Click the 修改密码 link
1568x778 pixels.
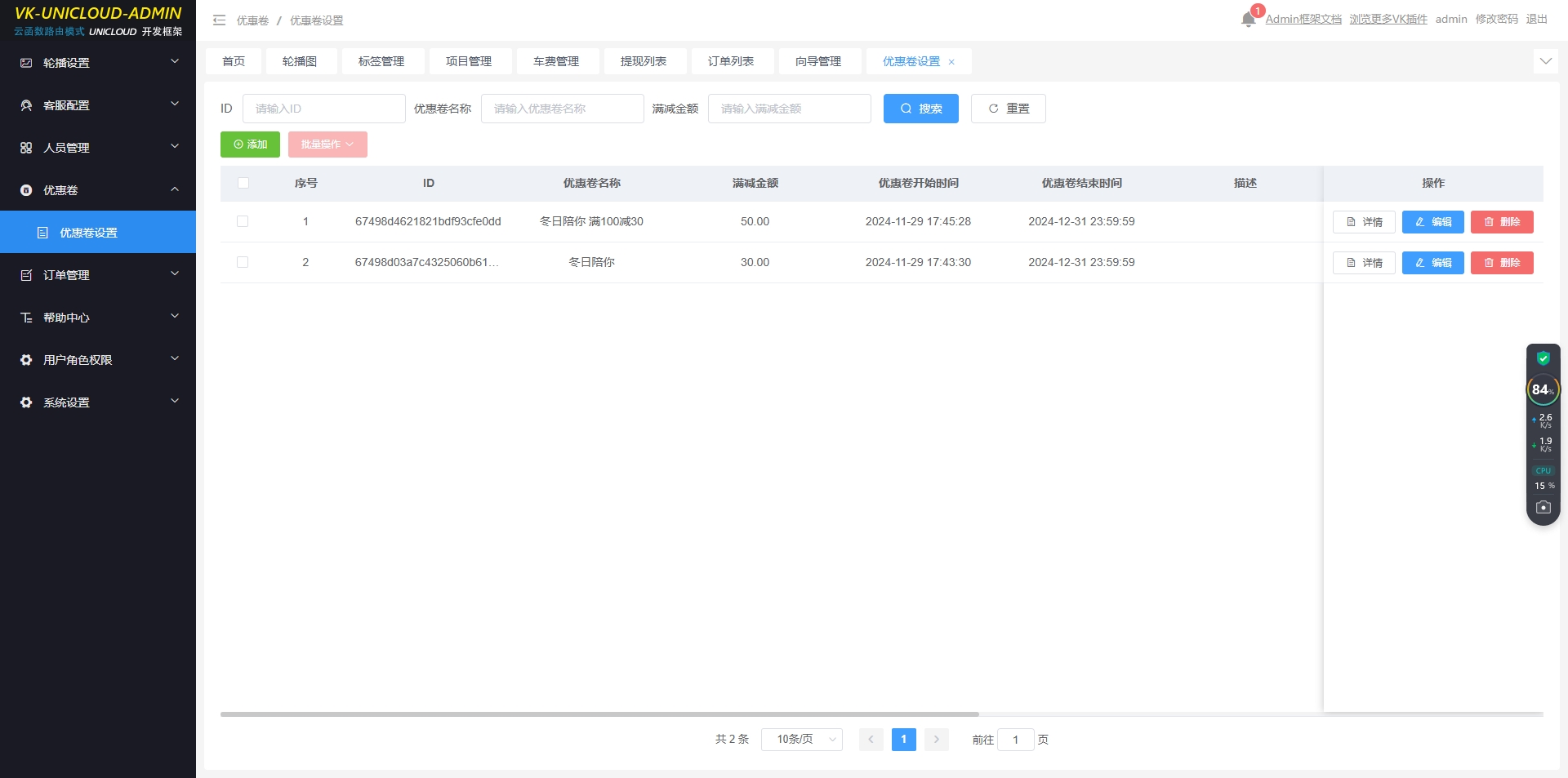pos(1496,20)
